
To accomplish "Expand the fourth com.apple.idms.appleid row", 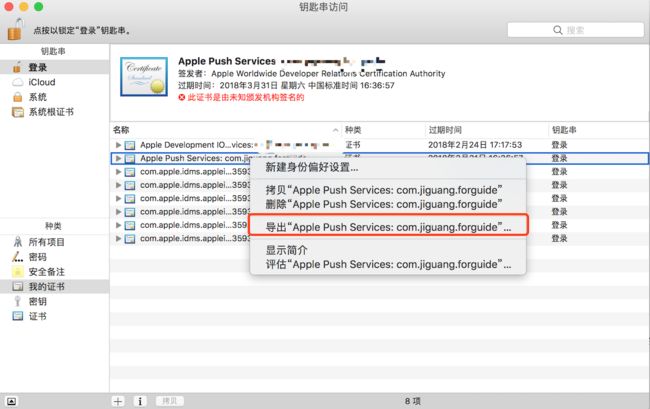I will click(x=118, y=212).
